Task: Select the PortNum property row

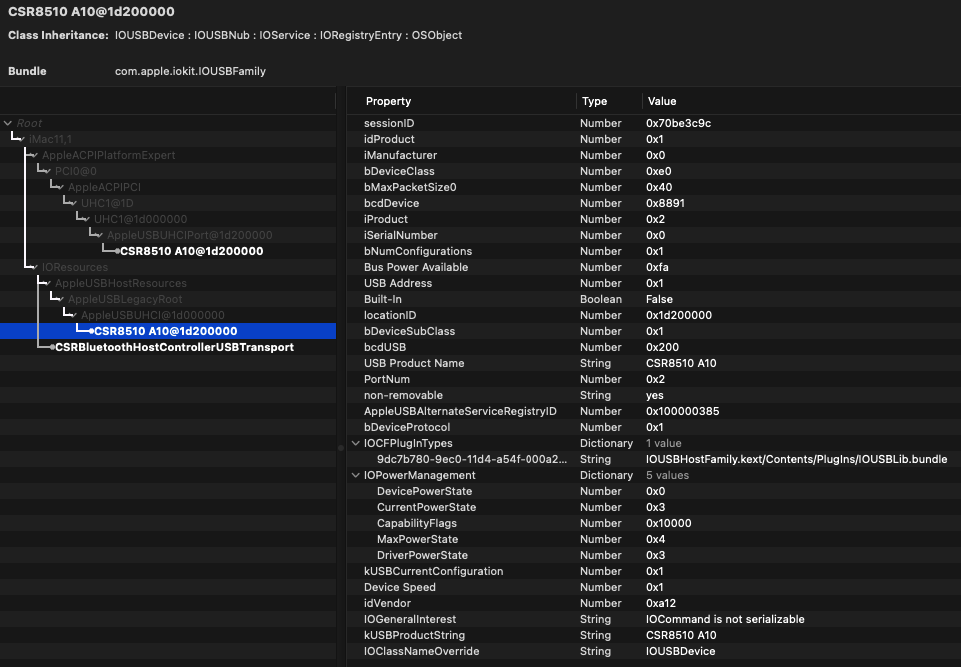Action: [653, 379]
